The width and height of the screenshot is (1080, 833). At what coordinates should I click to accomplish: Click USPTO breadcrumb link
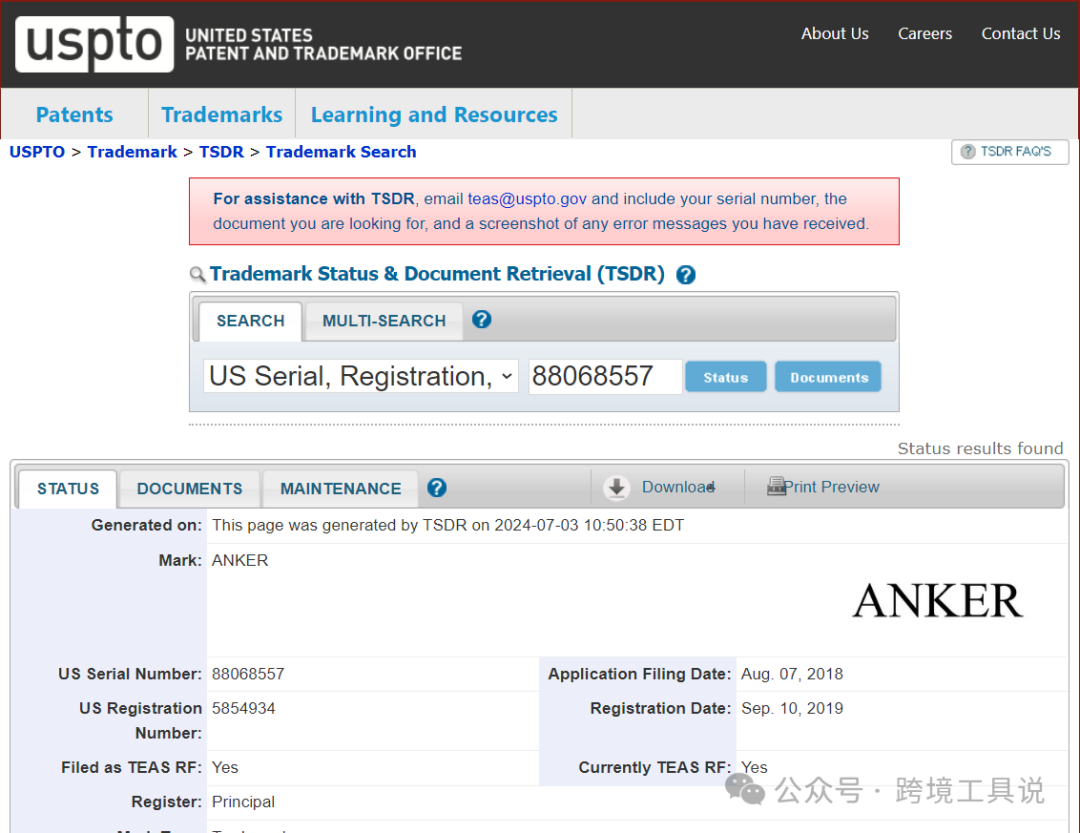point(37,152)
